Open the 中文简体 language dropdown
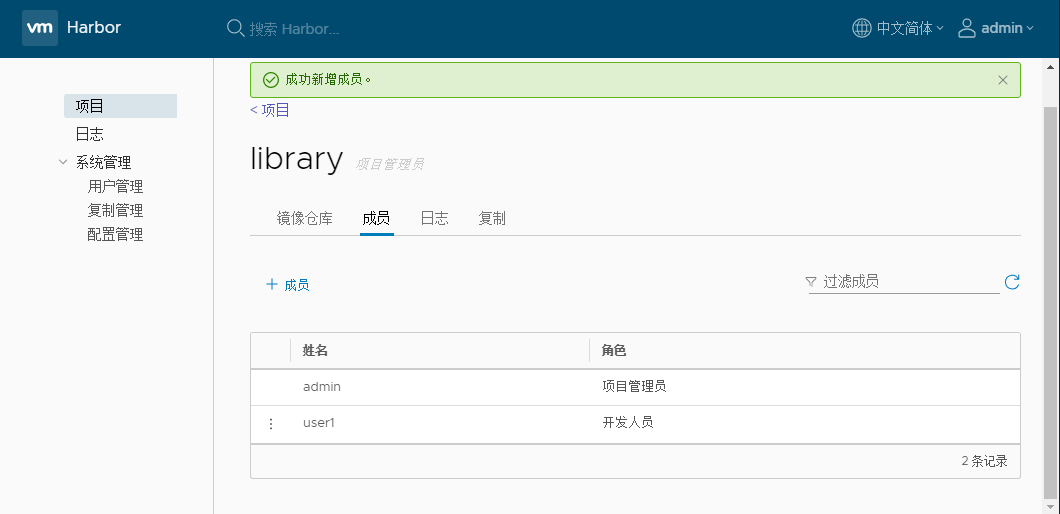 click(x=909, y=28)
